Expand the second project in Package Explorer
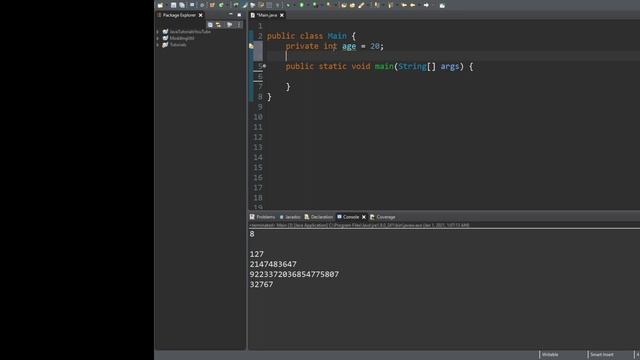This screenshot has width=640, height=360. 158,38
